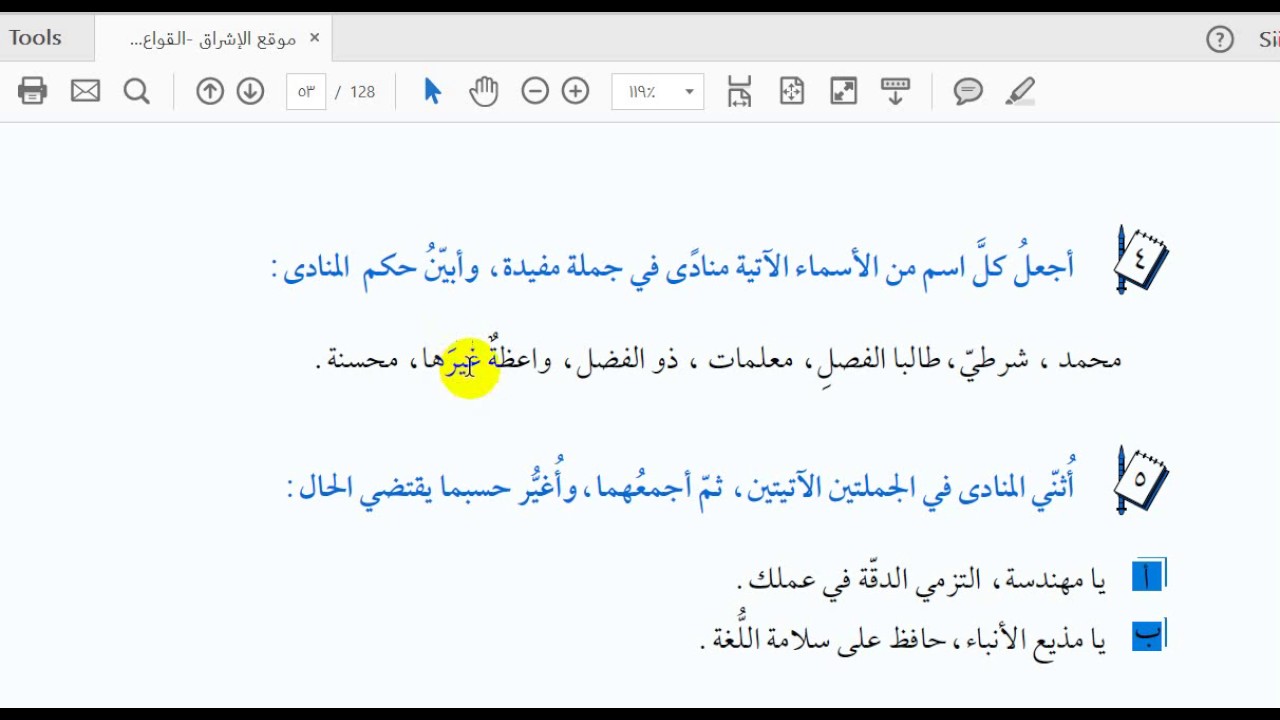Go to previous page arrow
Screen dimensions: 1280x720
tap(209, 92)
